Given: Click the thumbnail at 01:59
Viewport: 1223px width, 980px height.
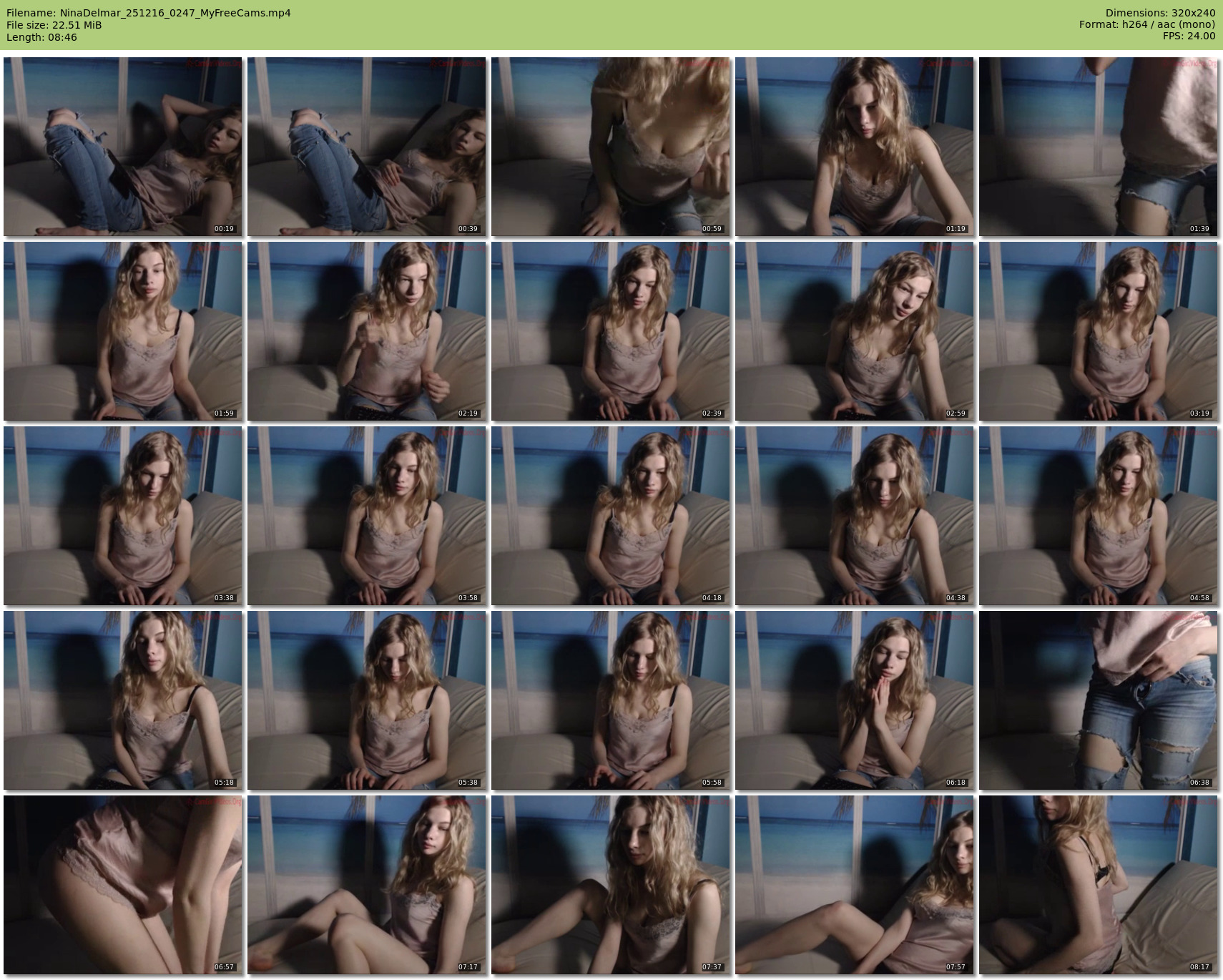Looking at the screenshot, I should (x=123, y=331).
